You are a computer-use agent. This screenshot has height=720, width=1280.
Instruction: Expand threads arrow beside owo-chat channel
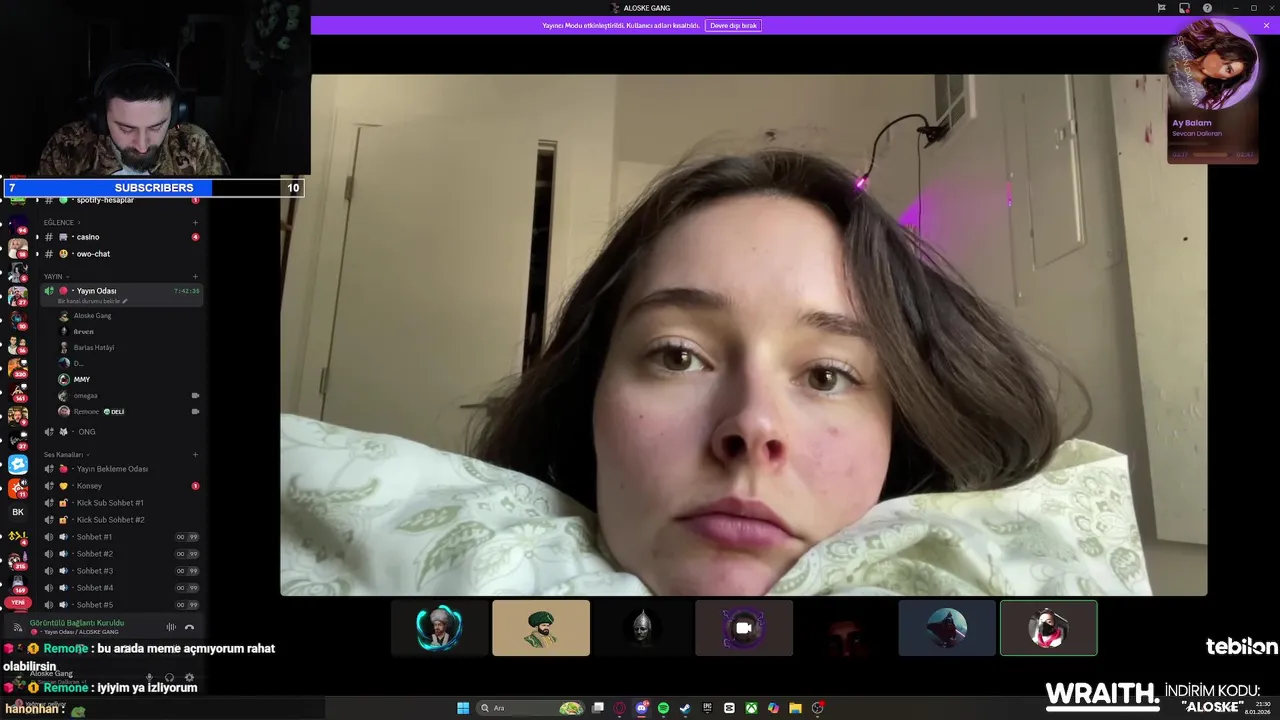(x=37, y=254)
